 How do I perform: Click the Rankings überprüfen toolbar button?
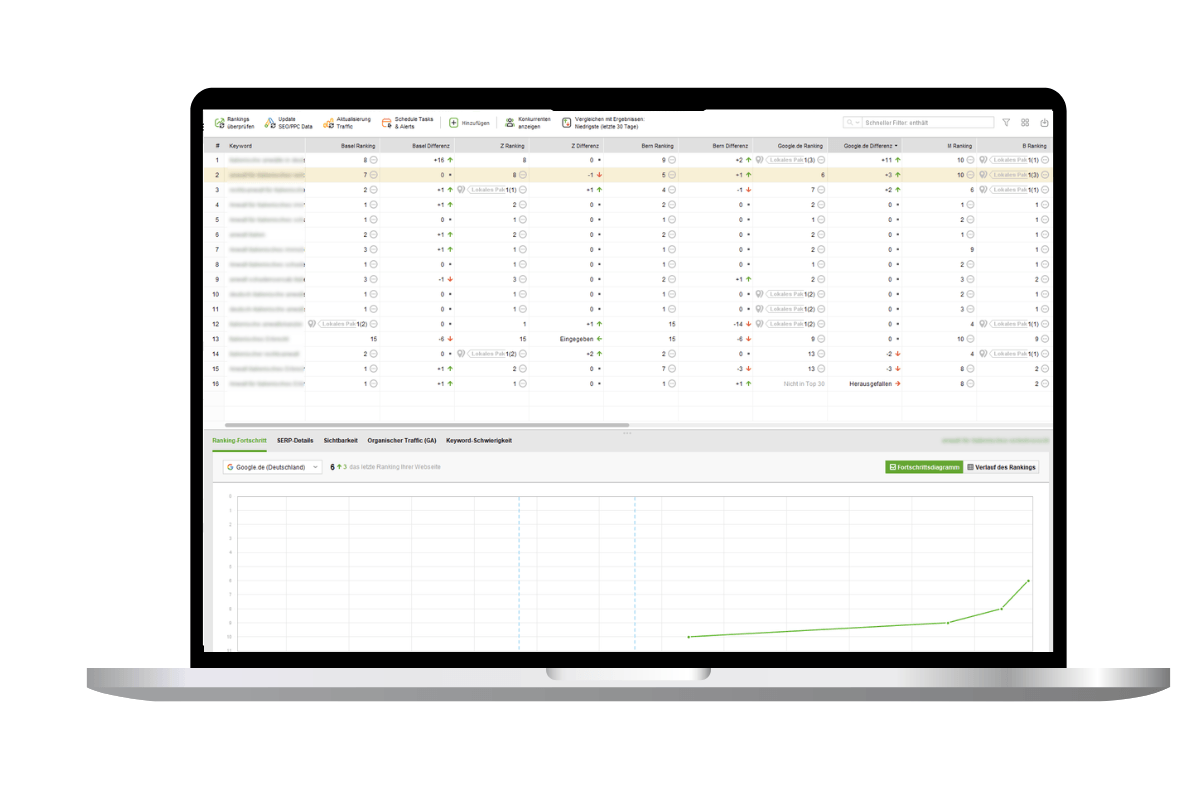click(x=235, y=123)
